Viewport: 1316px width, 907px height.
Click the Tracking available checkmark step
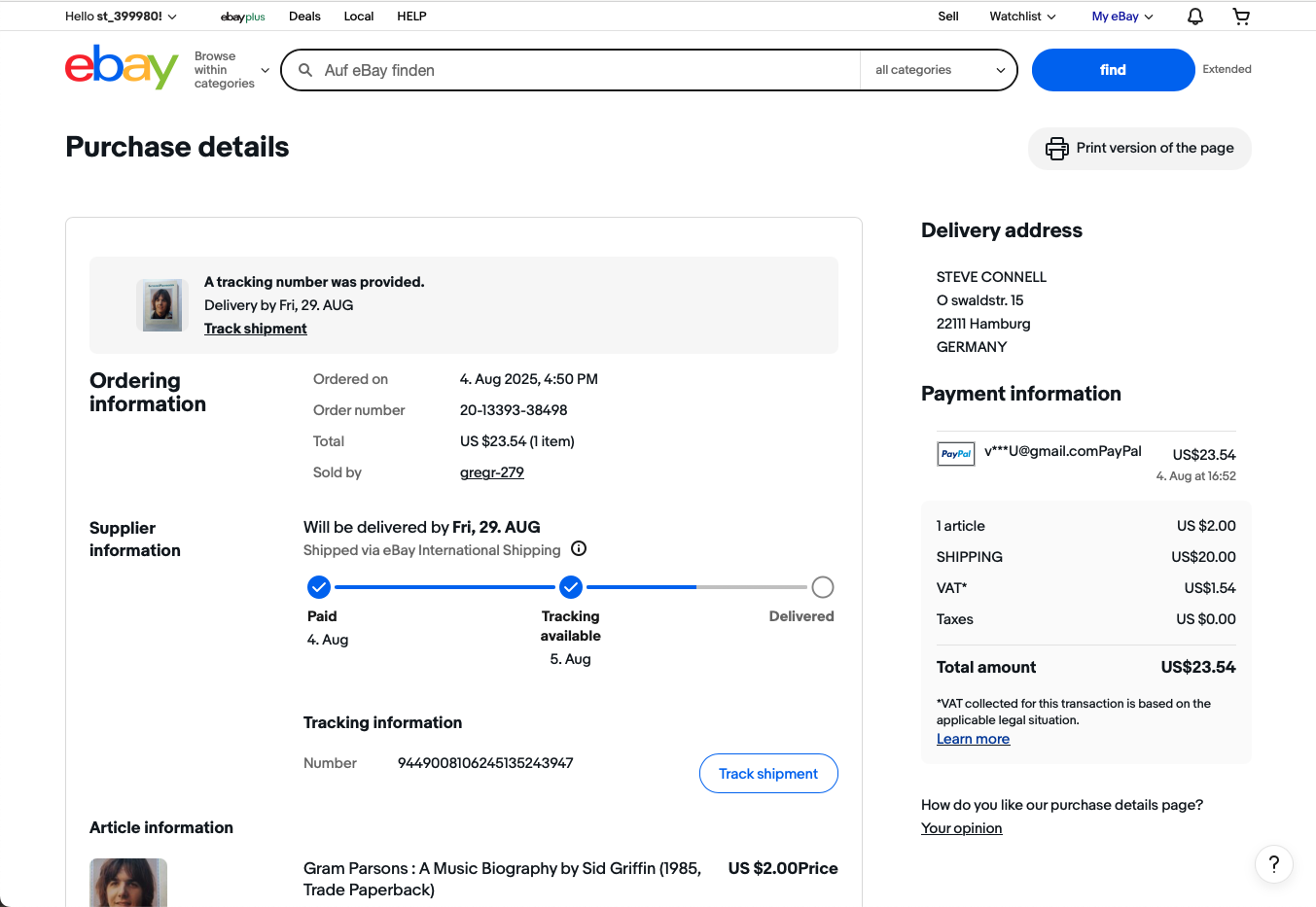pos(571,587)
